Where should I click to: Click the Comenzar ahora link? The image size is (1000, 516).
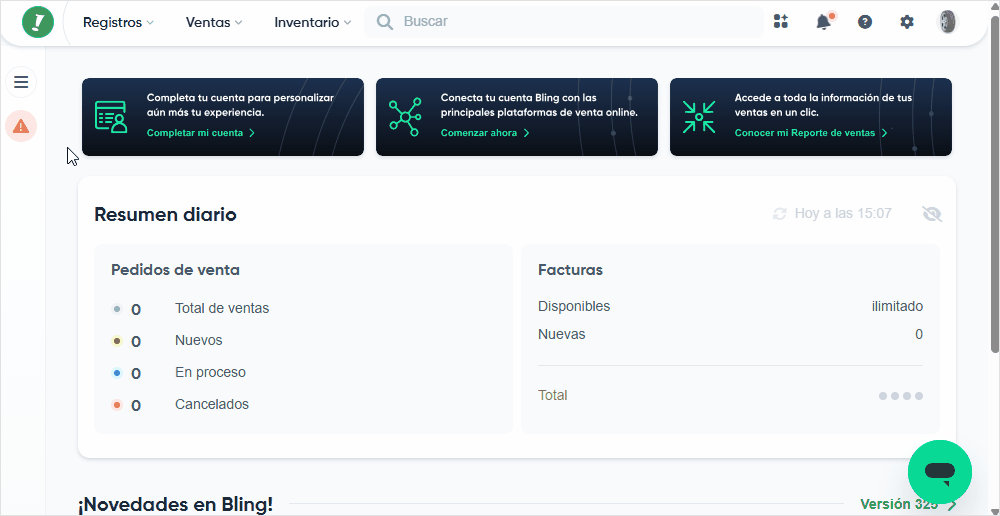pyautogui.click(x=485, y=133)
